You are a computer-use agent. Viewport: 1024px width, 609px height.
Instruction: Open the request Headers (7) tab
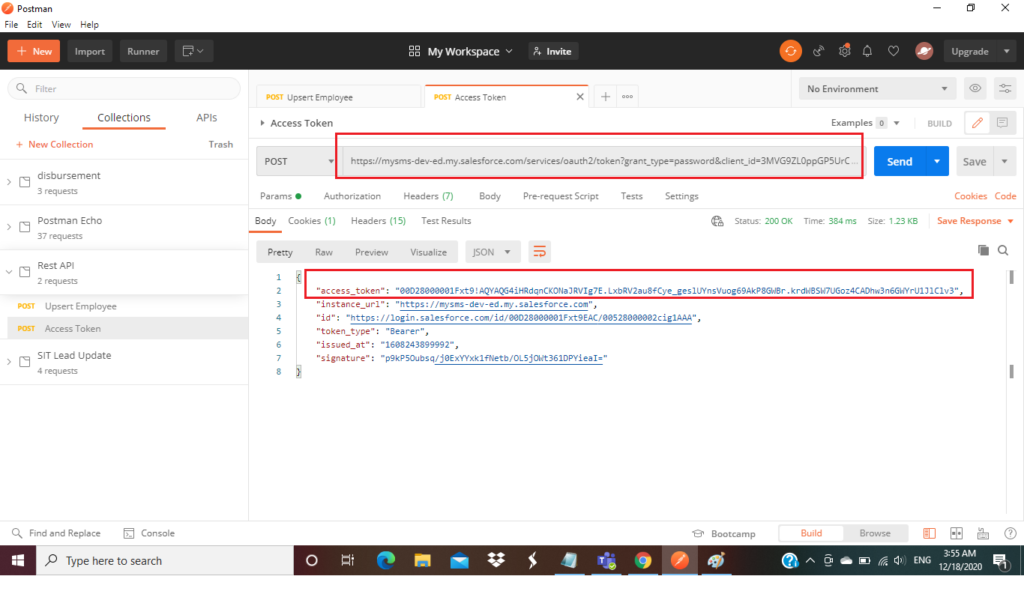click(428, 196)
